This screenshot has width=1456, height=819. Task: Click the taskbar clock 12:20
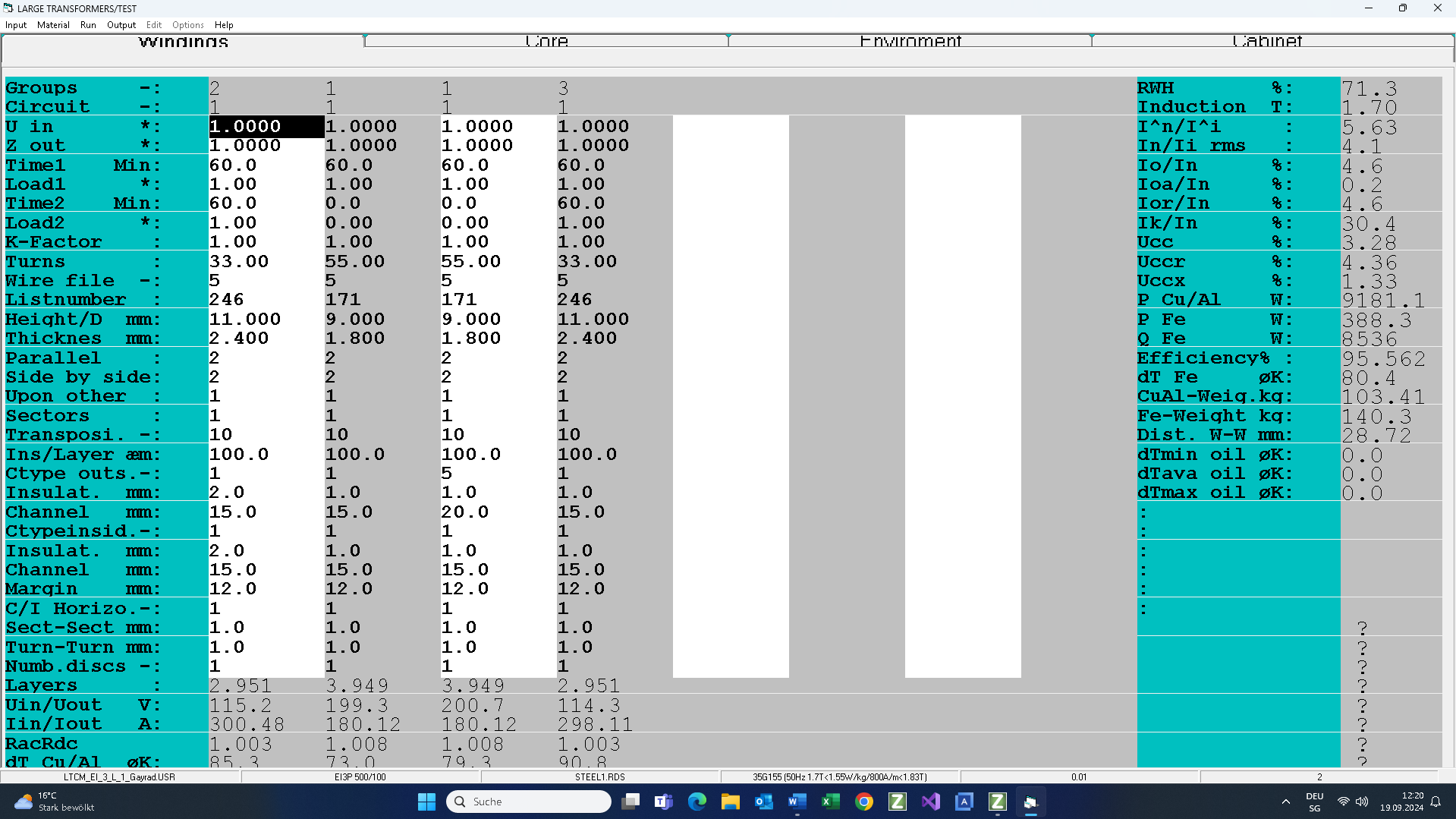click(1402, 802)
